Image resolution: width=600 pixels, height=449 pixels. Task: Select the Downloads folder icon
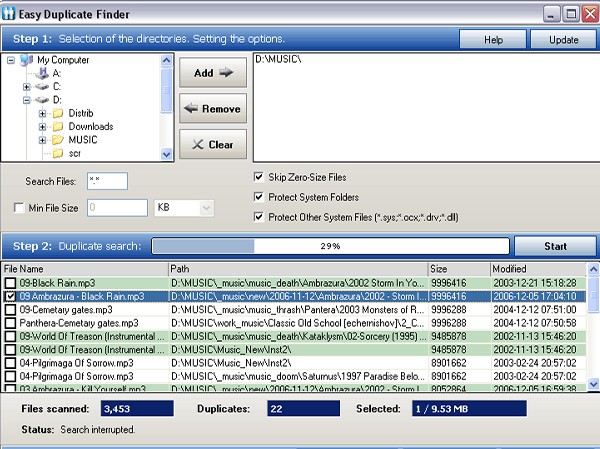[58, 127]
